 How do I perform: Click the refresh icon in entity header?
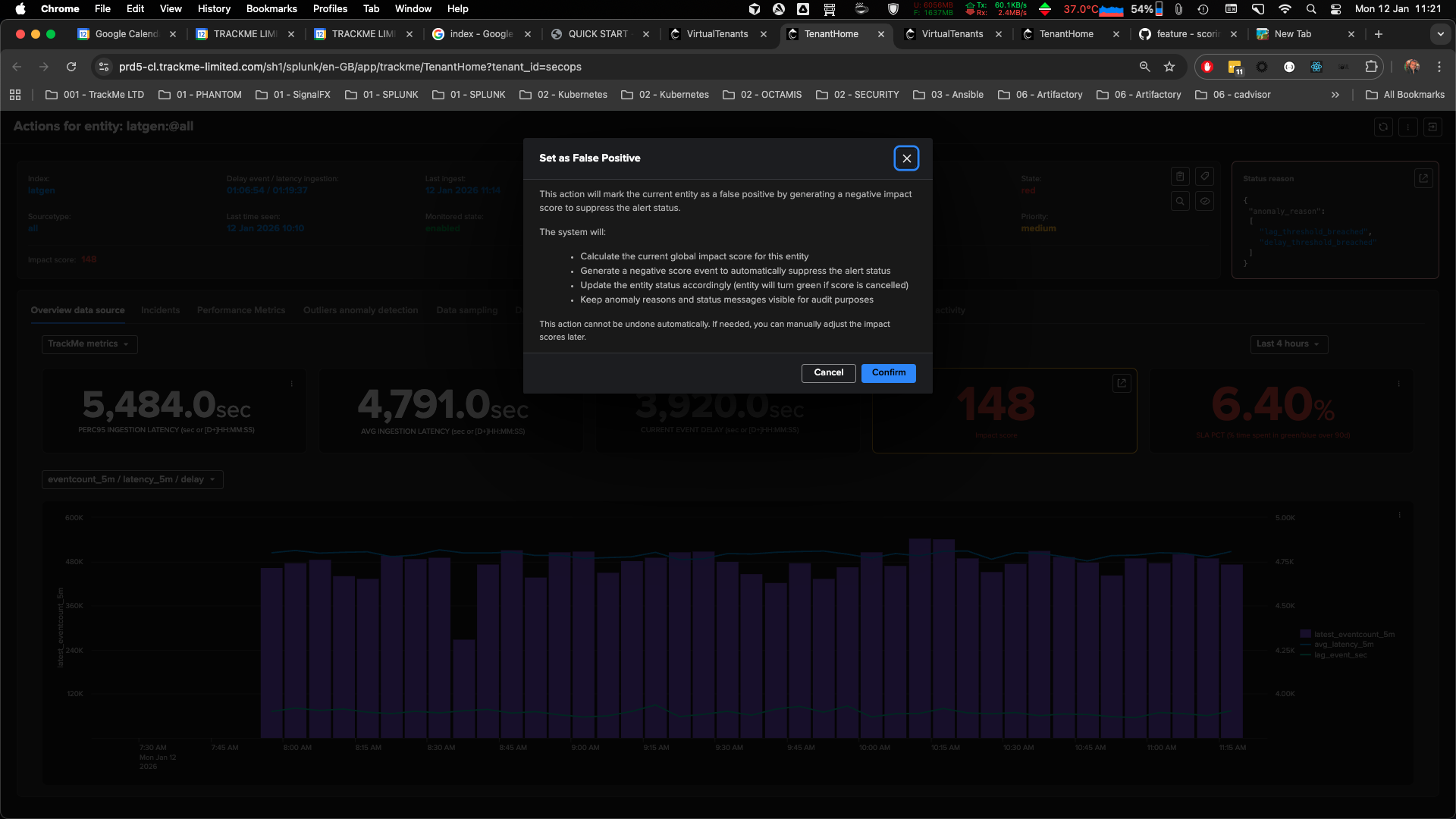pyautogui.click(x=1383, y=127)
